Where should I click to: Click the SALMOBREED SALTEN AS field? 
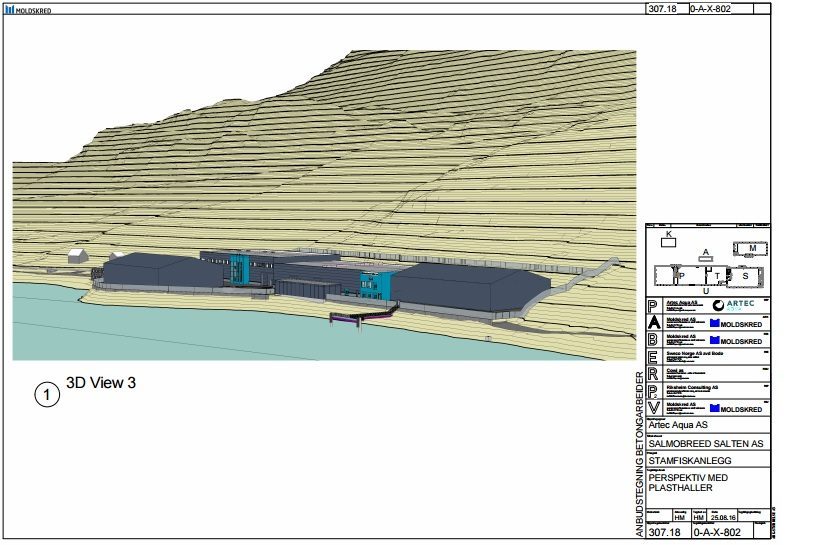tap(706, 443)
